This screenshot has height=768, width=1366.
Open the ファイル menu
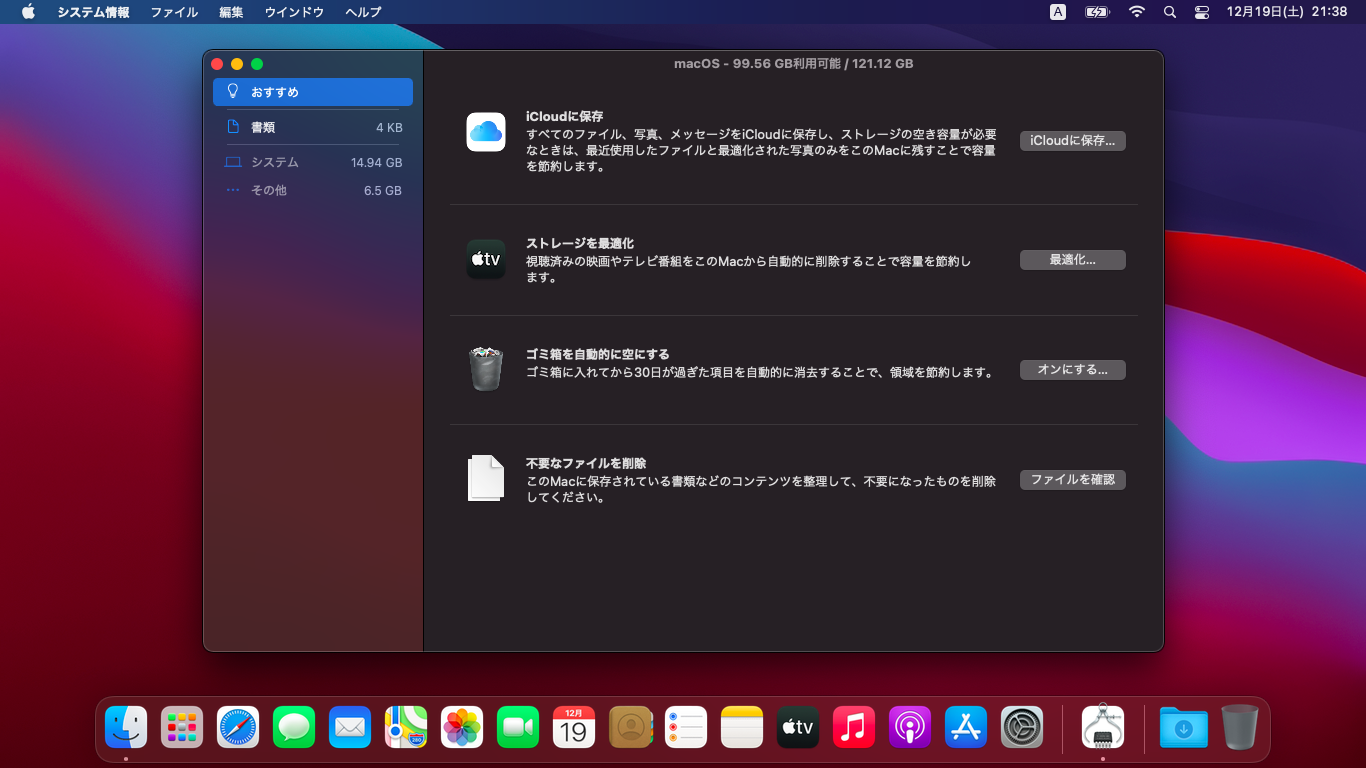pos(174,12)
